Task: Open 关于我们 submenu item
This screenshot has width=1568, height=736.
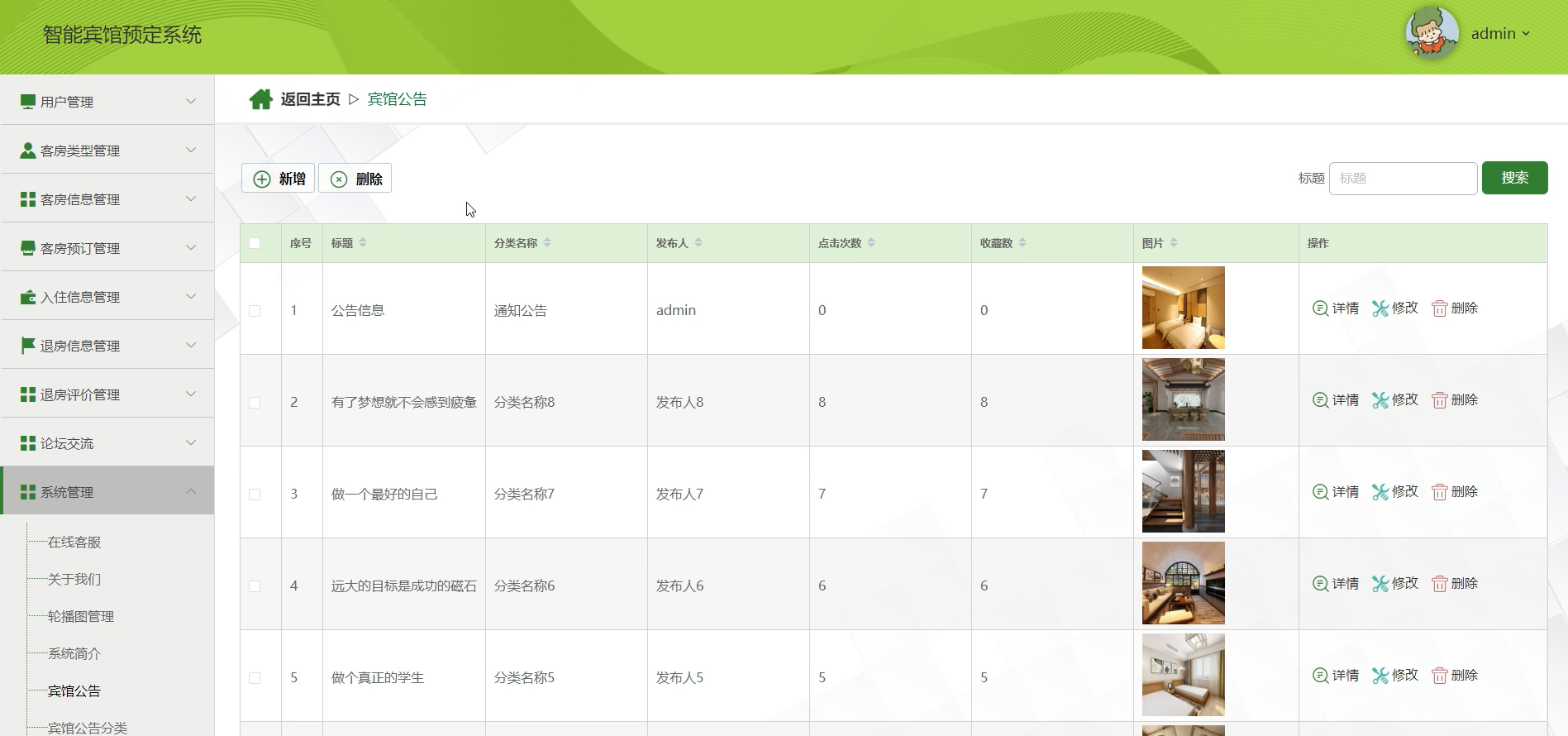Action: 74,580
